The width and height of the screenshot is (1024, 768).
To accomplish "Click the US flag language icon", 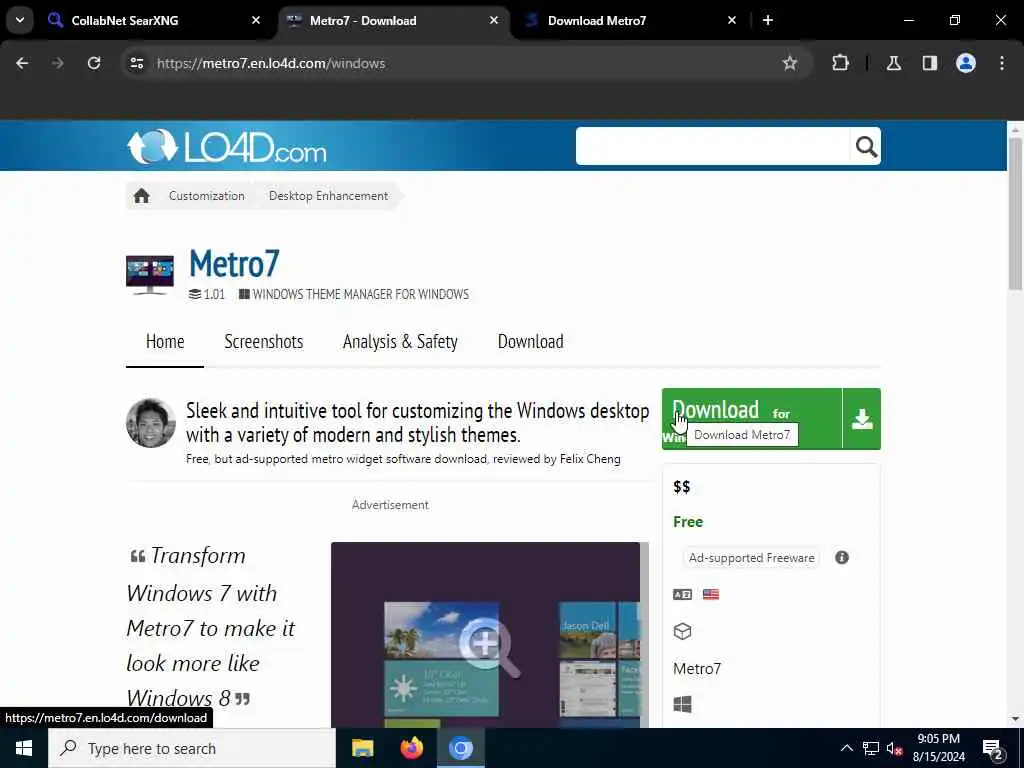I will 711,594.
